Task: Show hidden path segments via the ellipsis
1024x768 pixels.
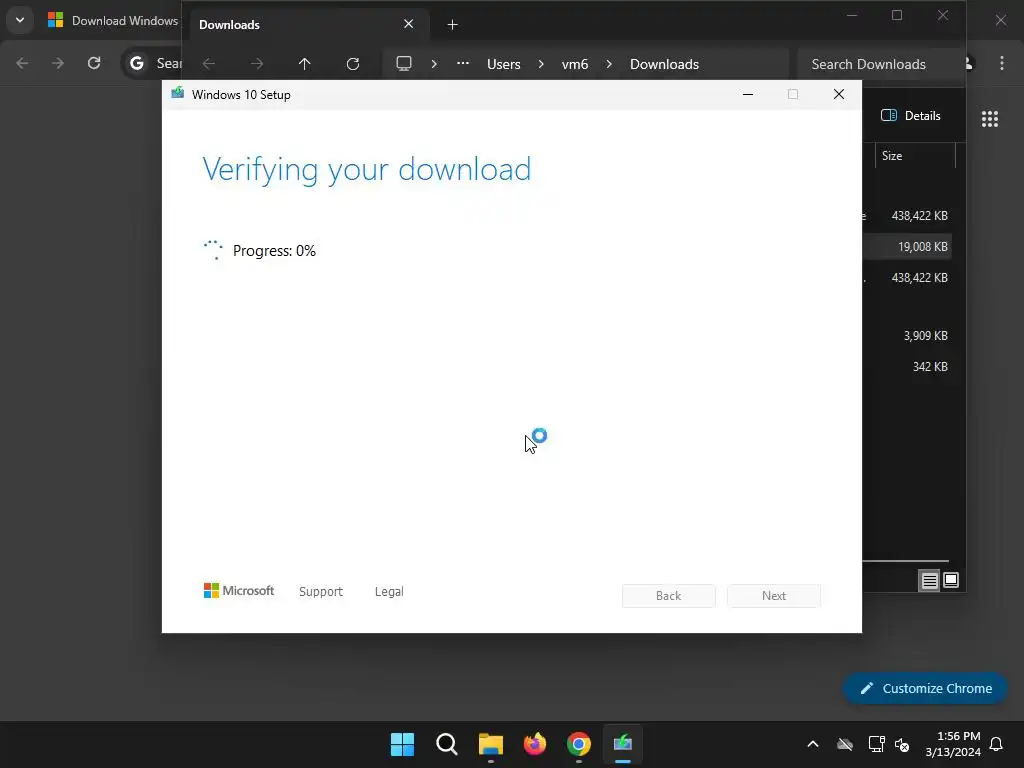Action: (x=463, y=63)
